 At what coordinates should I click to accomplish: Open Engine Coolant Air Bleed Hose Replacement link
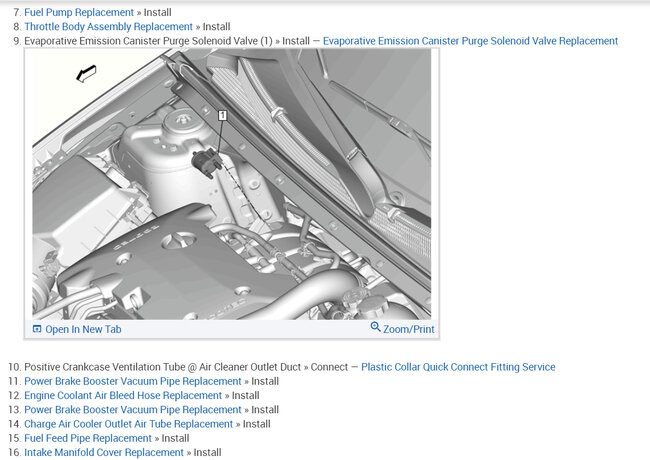123,395
